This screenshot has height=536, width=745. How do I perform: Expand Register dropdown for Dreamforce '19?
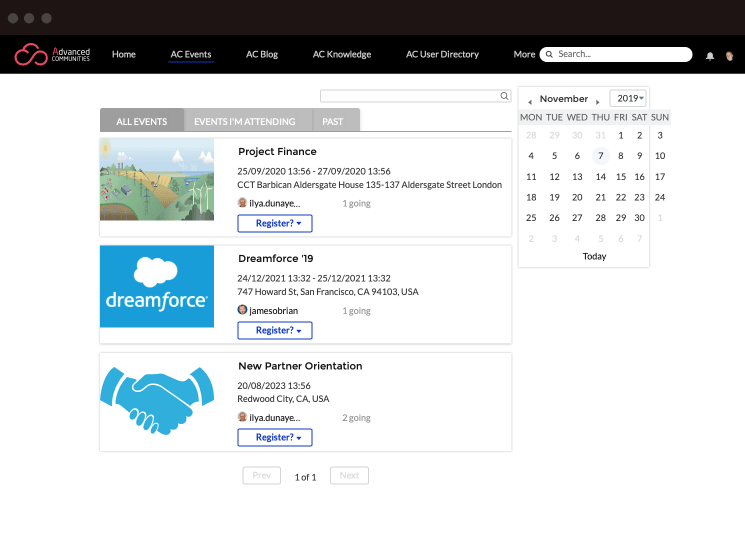(275, 330)
